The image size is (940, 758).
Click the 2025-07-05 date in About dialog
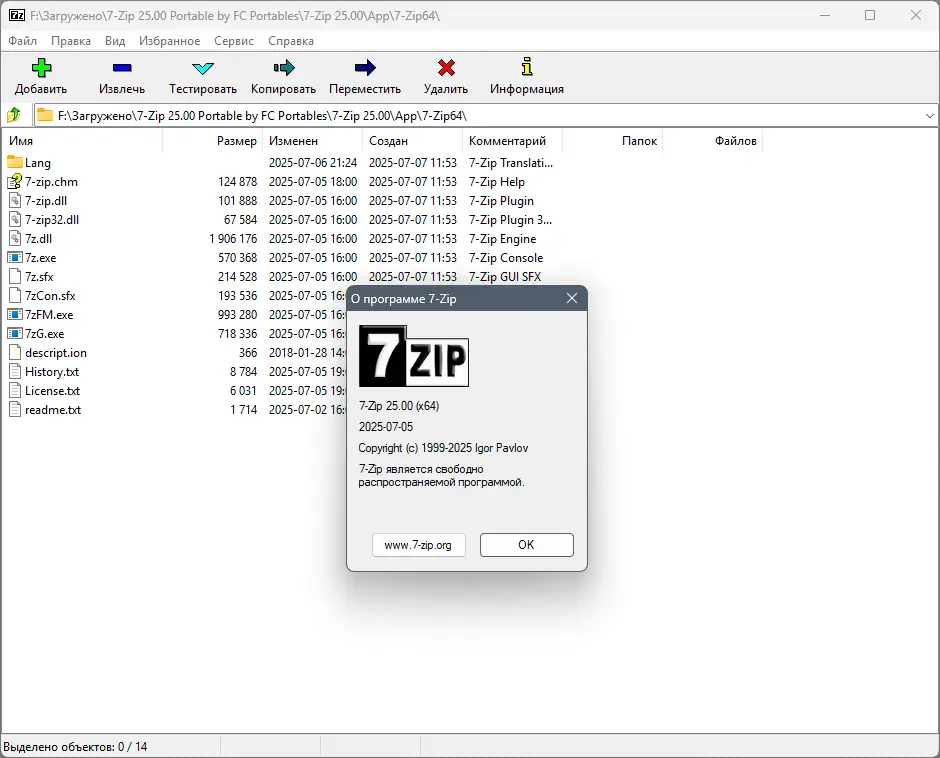pos(385,427)
